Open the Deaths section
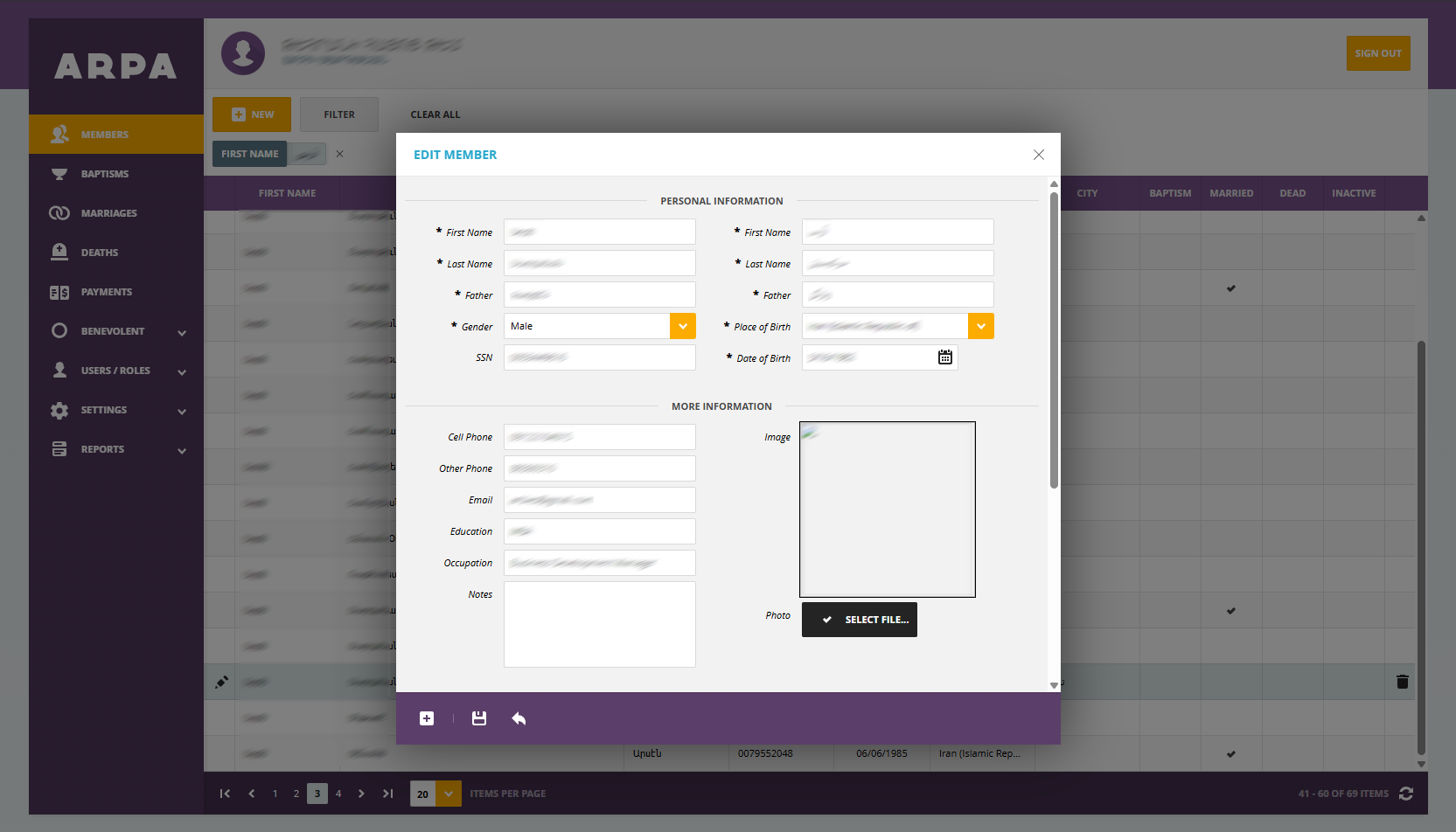This screenshot has width=1456, height=832. pos(99,252)
